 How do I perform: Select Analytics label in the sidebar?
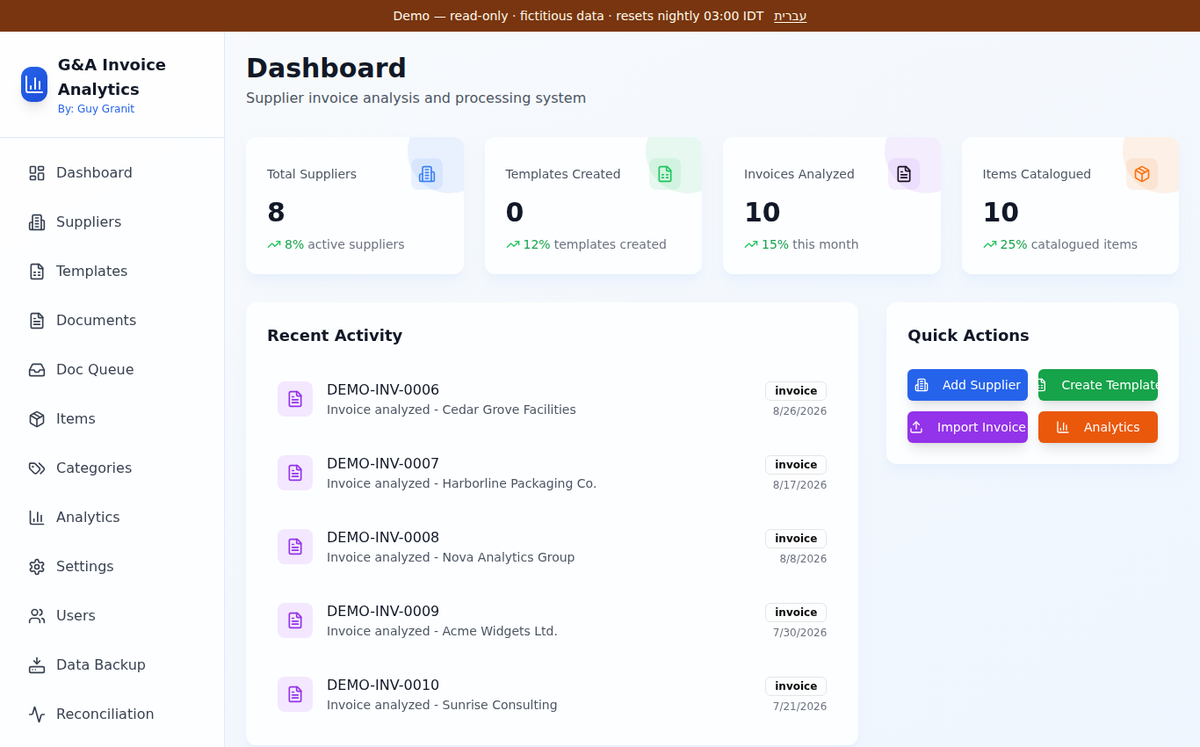click(x=88, y=517)
